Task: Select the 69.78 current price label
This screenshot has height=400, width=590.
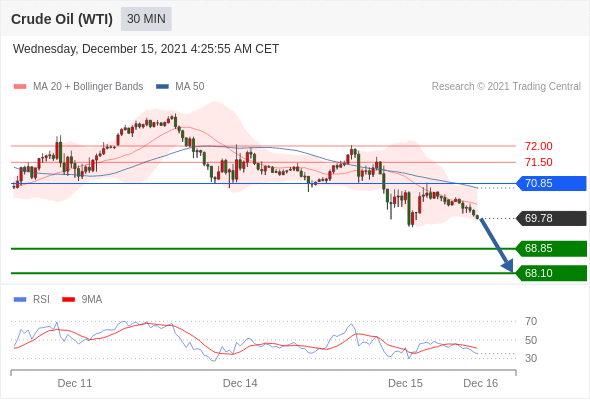Action: (x=551, y=218)
